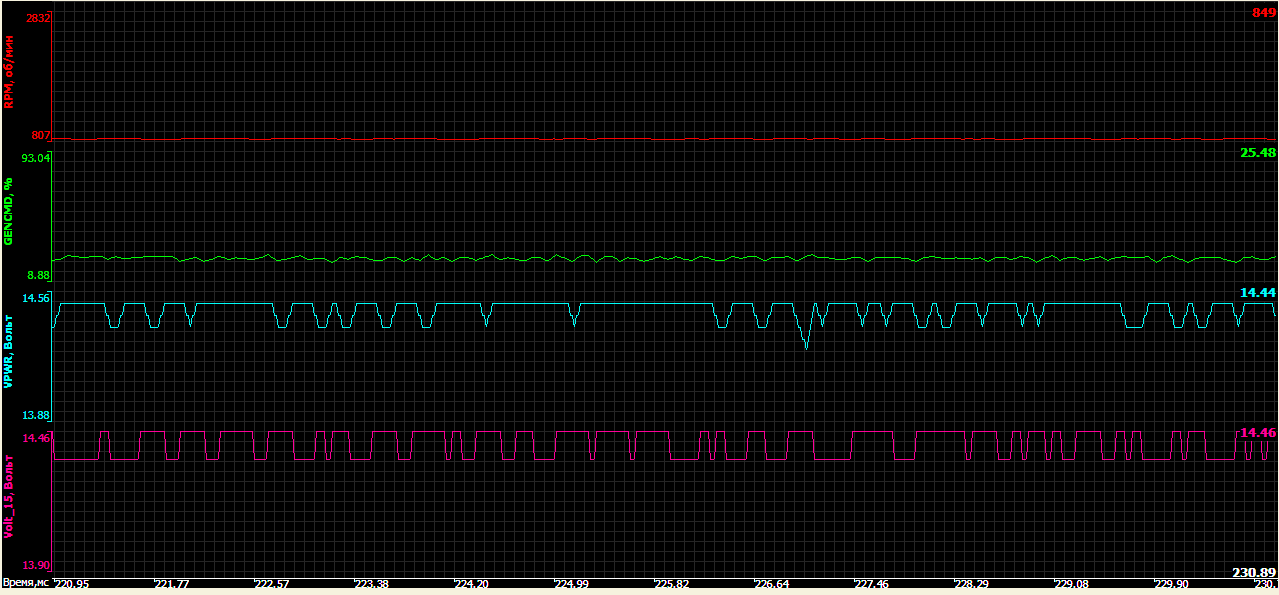Click the Volt_15 axis minimum 13.90
The height and width of the screenshot is (595, 1279).
(36, 565)
